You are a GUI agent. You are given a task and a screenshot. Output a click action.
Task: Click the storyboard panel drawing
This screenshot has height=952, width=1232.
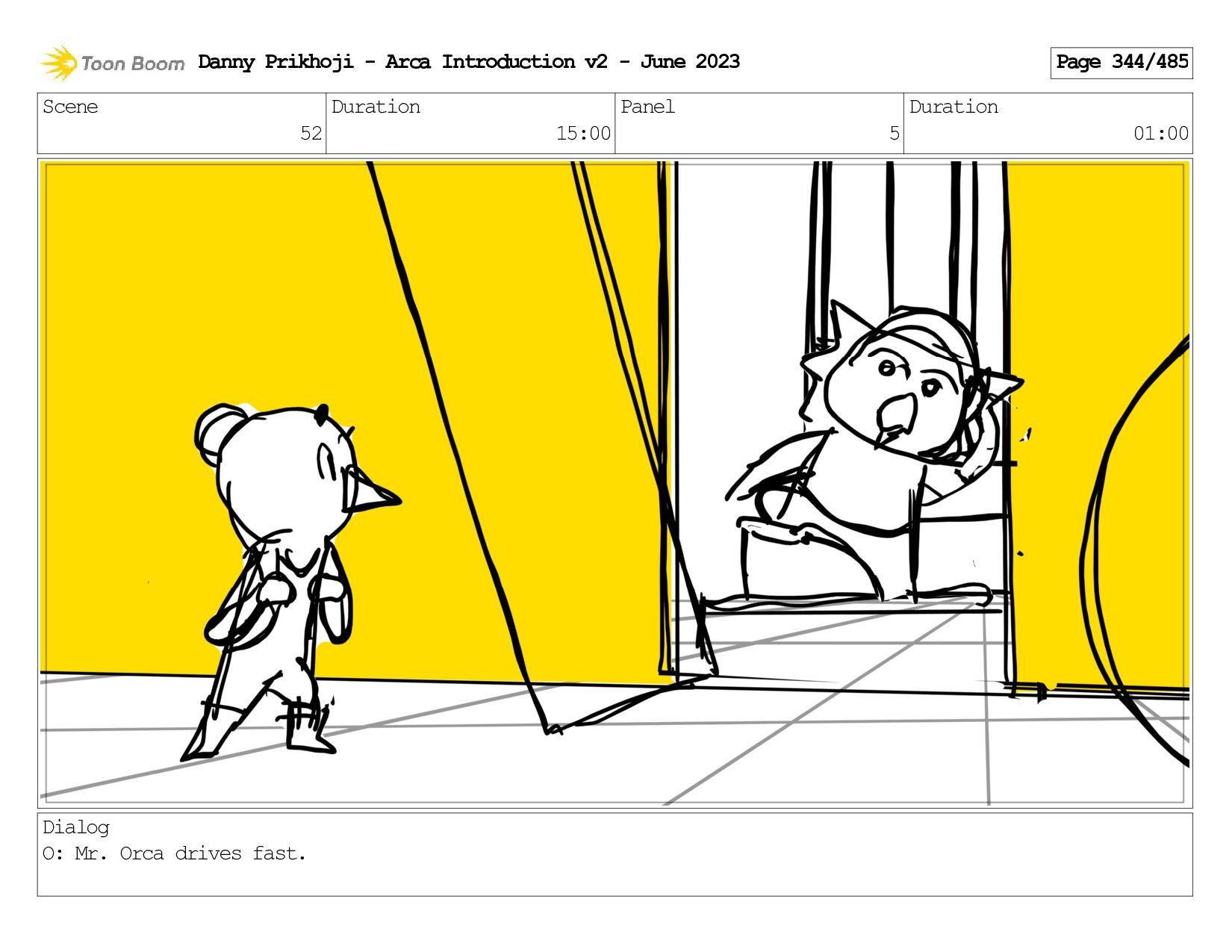615,483
